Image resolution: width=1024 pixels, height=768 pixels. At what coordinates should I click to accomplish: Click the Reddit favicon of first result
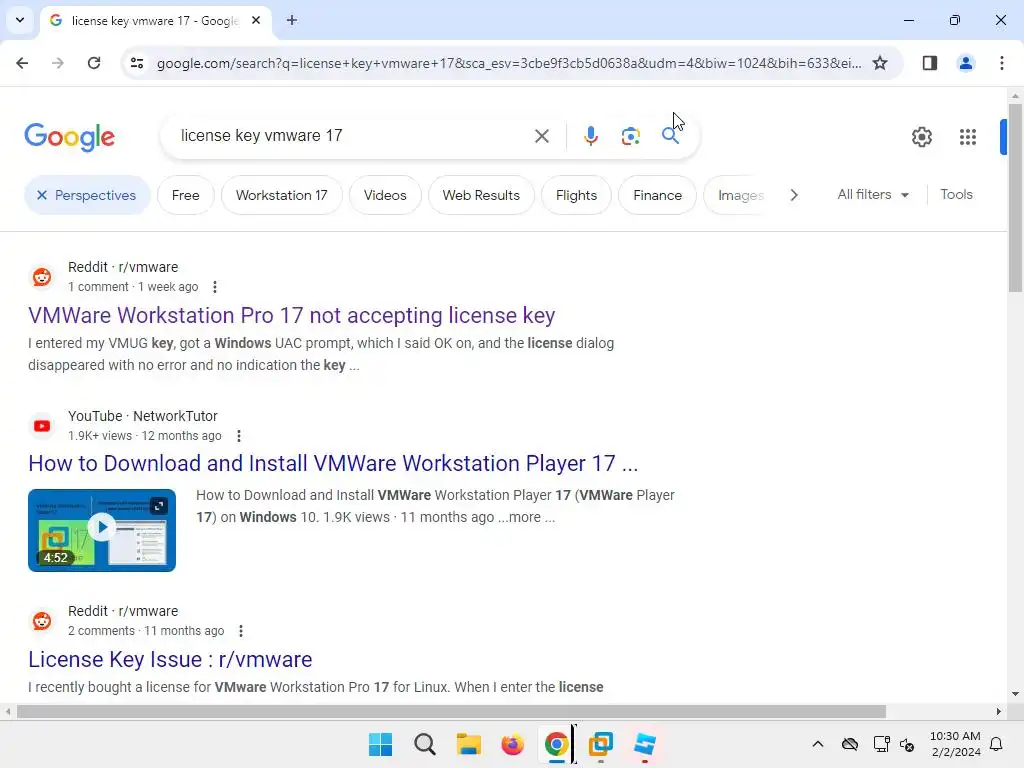(x=42, y=277)
